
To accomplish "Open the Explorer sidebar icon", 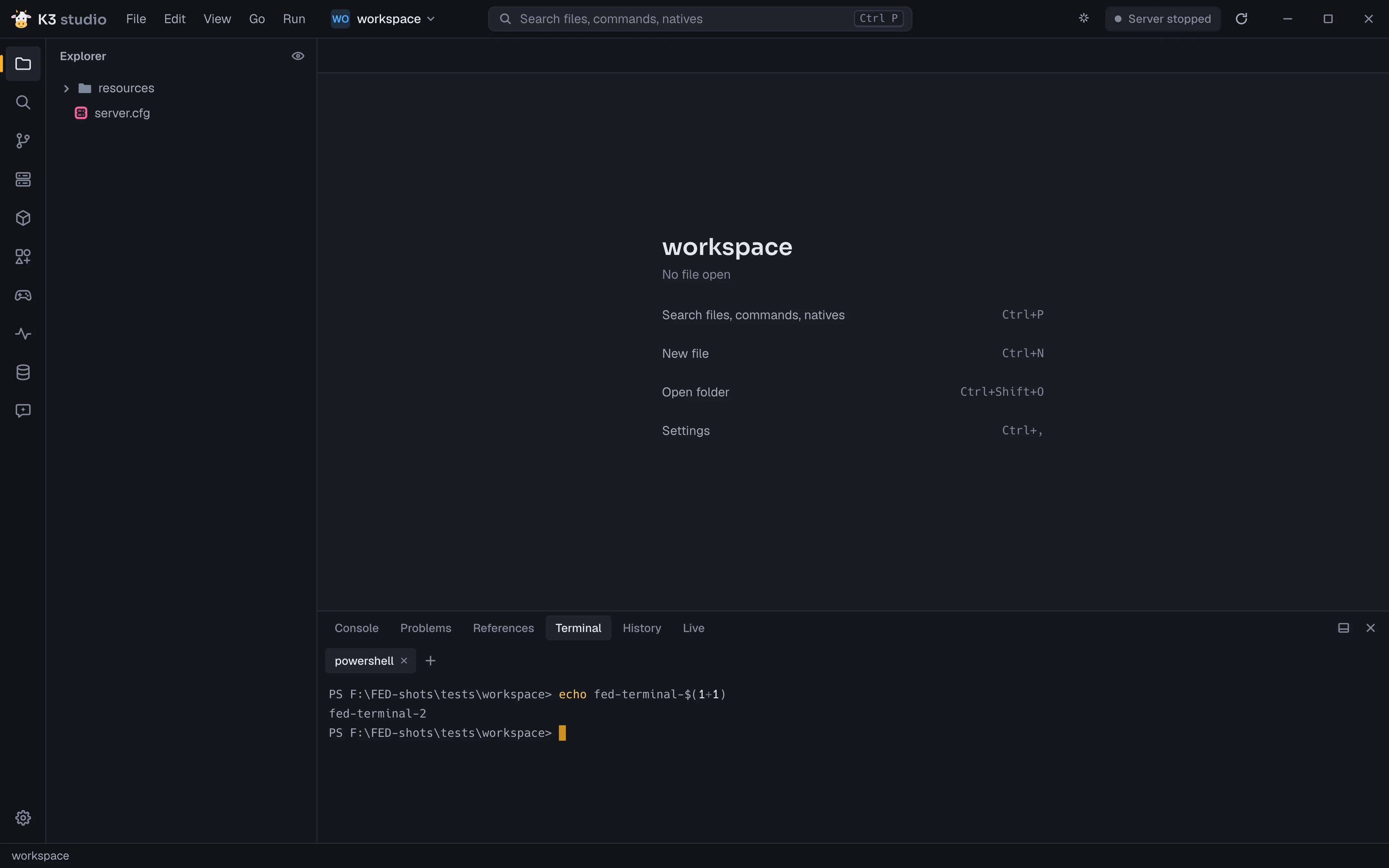I will click(x=23, y=64).
